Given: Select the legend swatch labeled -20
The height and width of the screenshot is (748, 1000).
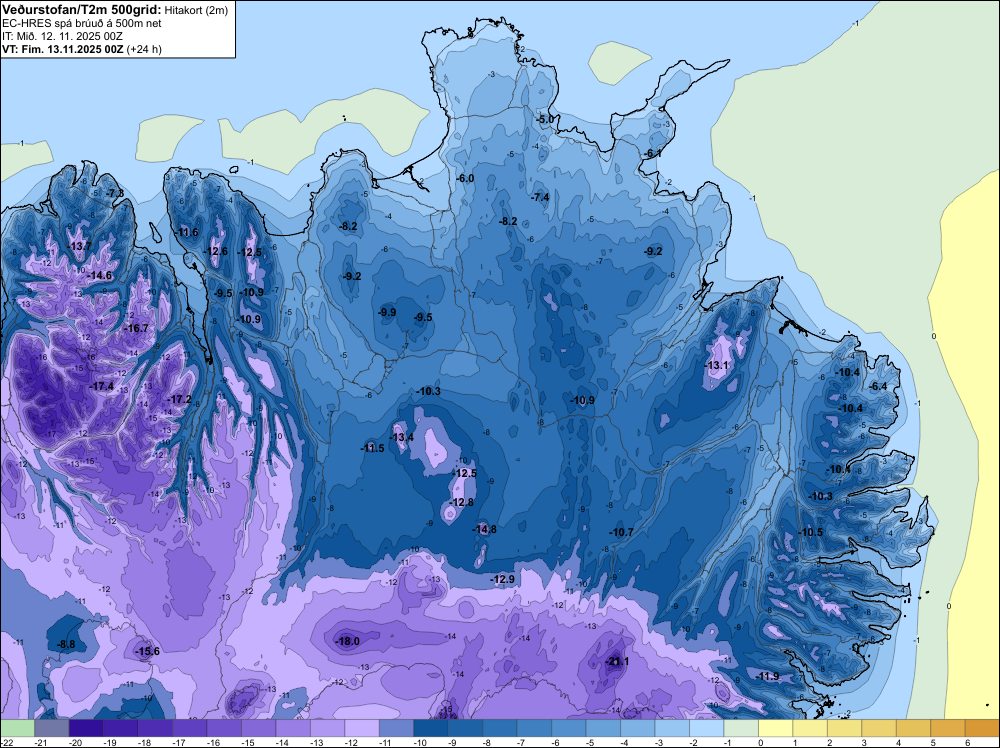Looking at the screenshot, I should click(x=86, y=728).
